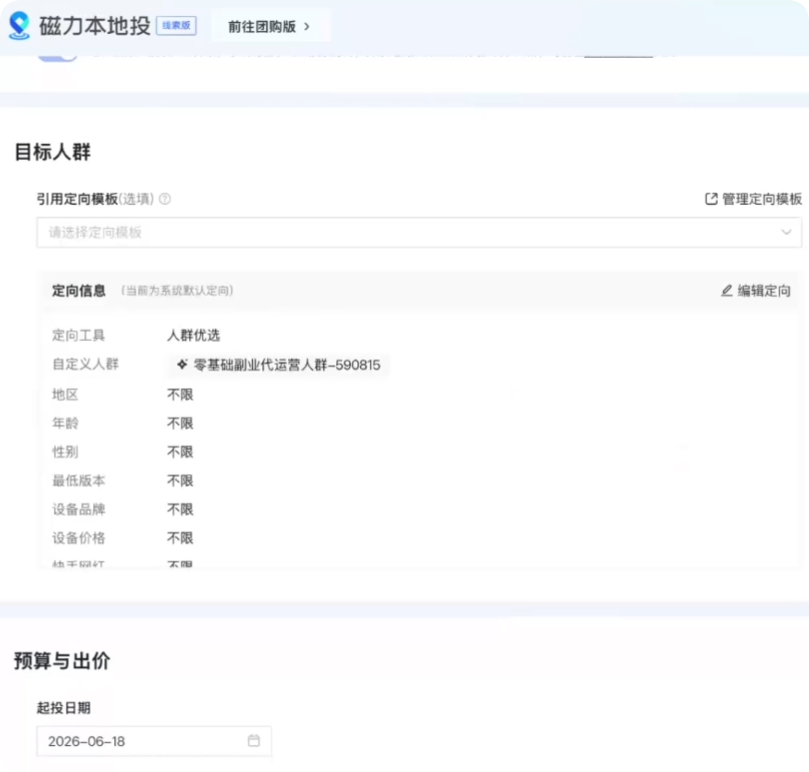Screen dimensions: 809x772
Task: Open calendar icon in the date field
Action: click(x=253, y=741)
